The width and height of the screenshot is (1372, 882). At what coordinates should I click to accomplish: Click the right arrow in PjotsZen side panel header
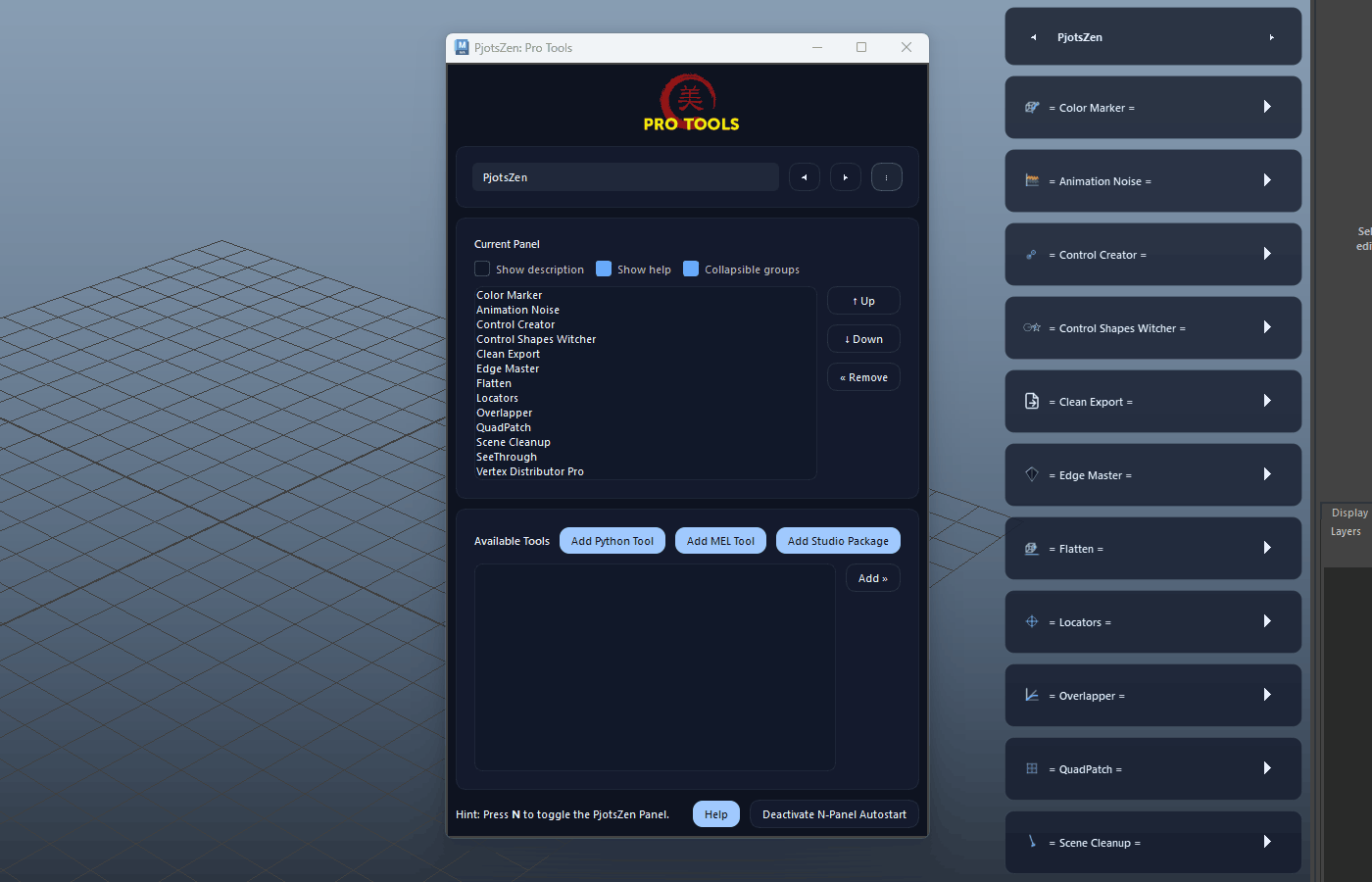(1272, 37)
